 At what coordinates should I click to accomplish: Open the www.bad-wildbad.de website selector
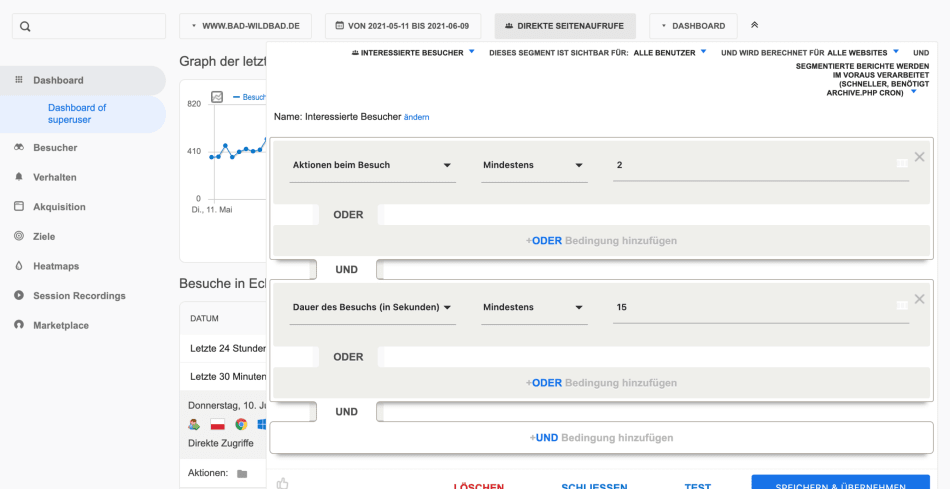(x=245, y=26)
